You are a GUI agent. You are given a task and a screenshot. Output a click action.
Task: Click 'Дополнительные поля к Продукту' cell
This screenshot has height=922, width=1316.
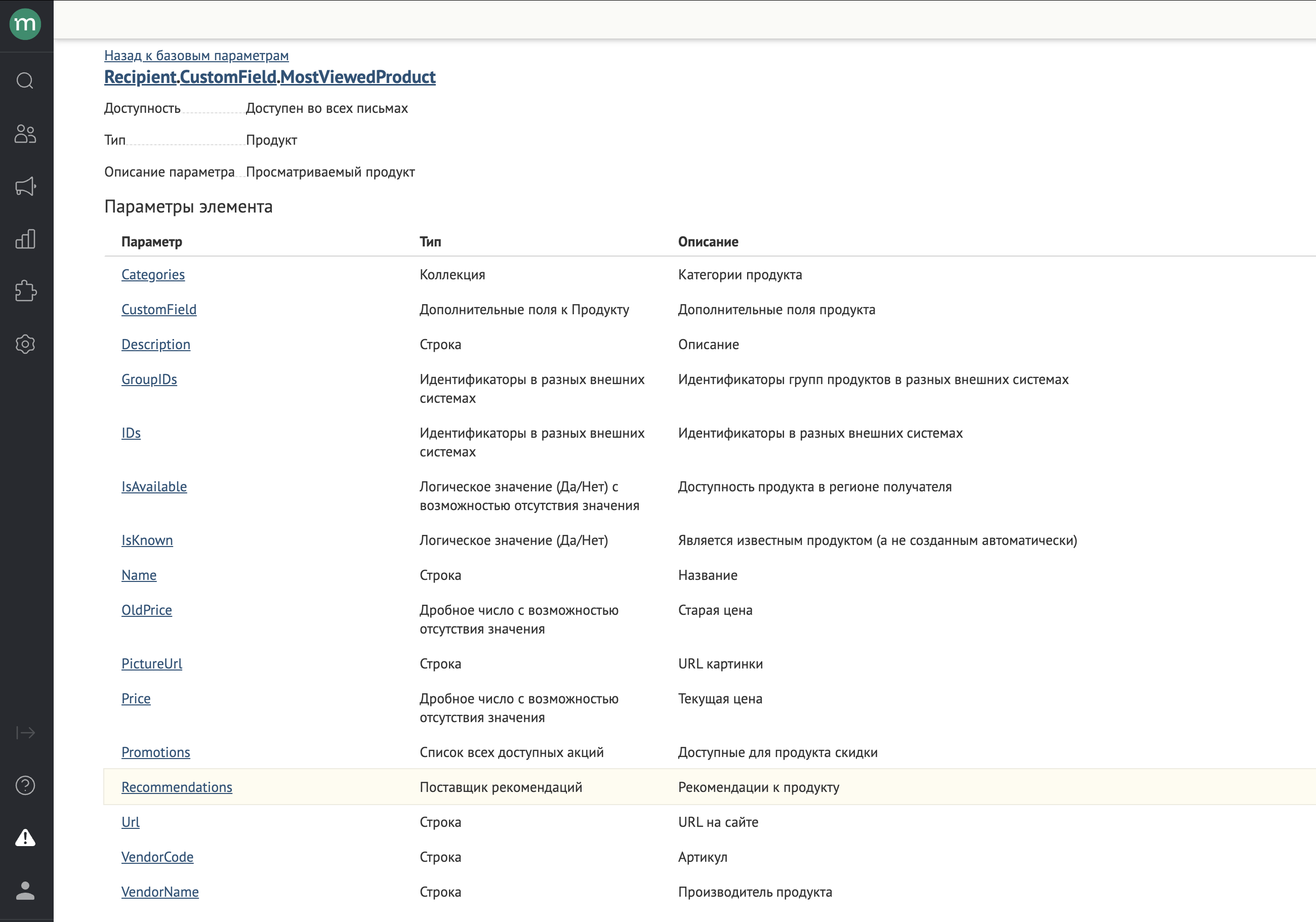click(524, 309)
